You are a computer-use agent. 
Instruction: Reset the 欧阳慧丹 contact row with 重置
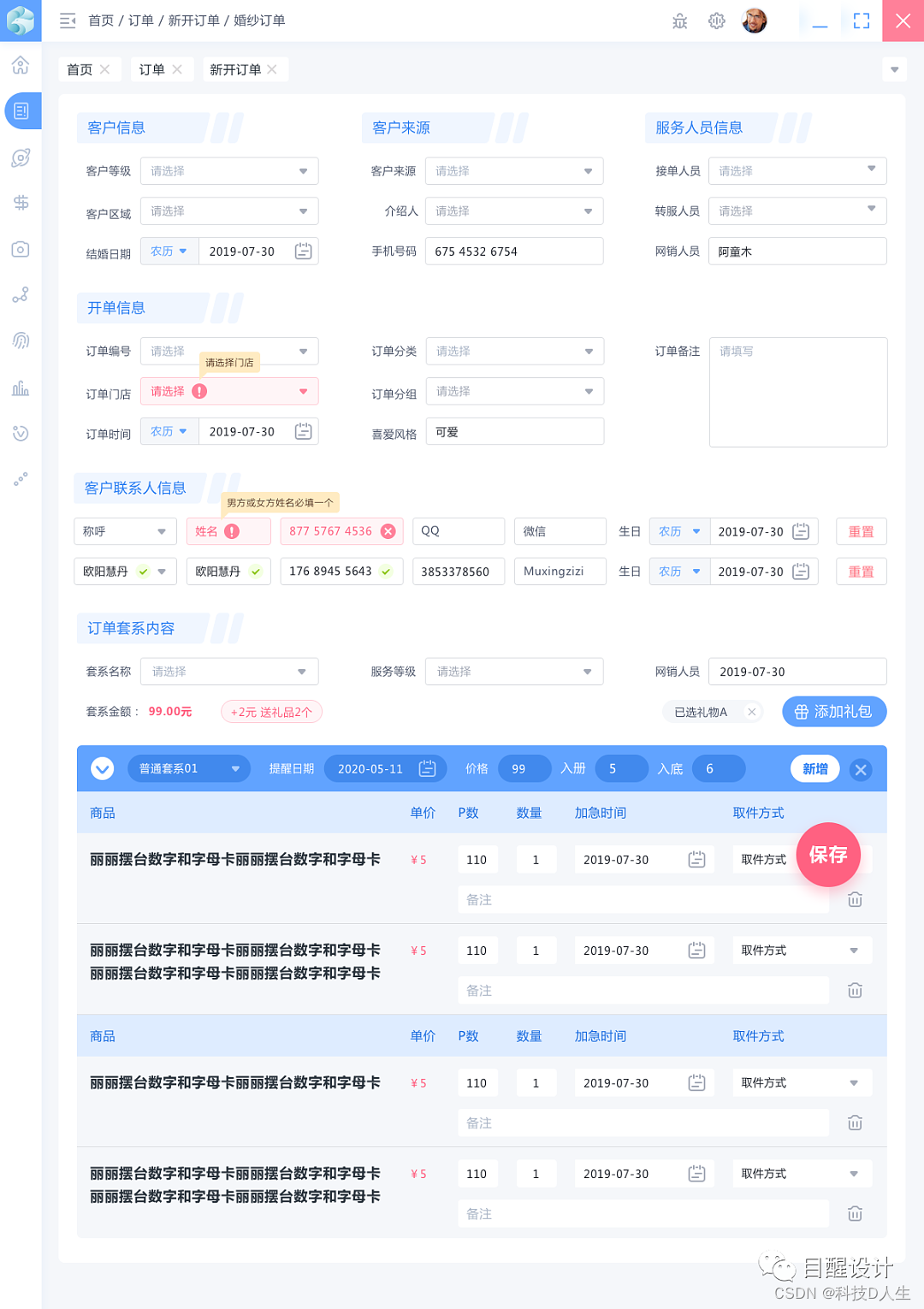point(861,572)
